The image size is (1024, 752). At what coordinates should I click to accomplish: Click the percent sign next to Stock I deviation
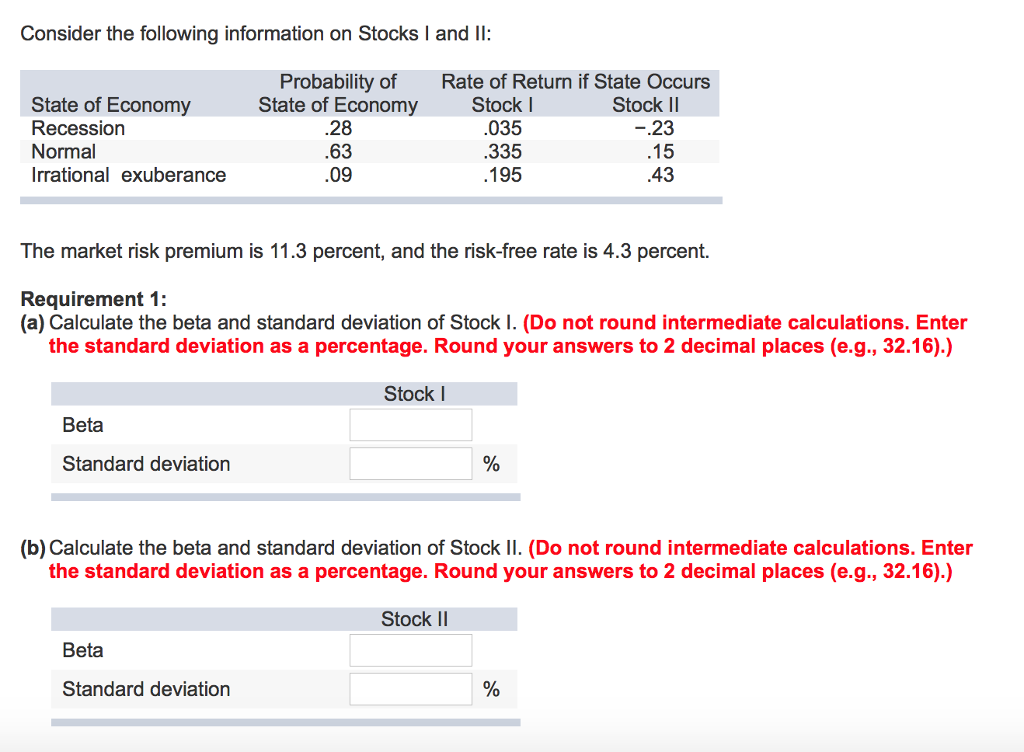489,463
